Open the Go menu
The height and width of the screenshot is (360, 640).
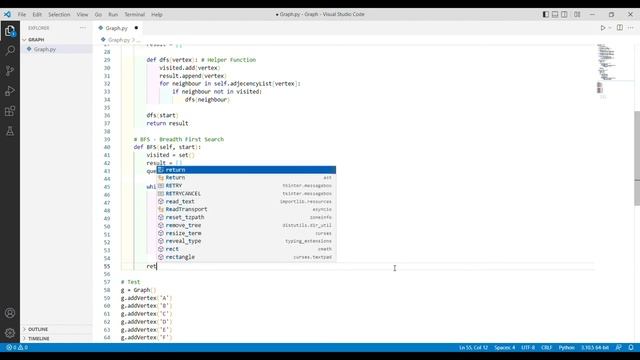pyautogui.click(x=98, y=14)
